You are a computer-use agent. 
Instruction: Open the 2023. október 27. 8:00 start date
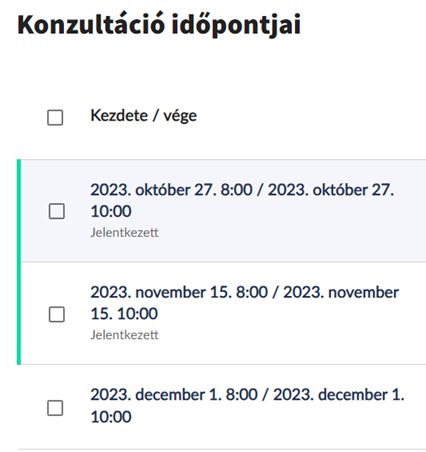point(171,190)
